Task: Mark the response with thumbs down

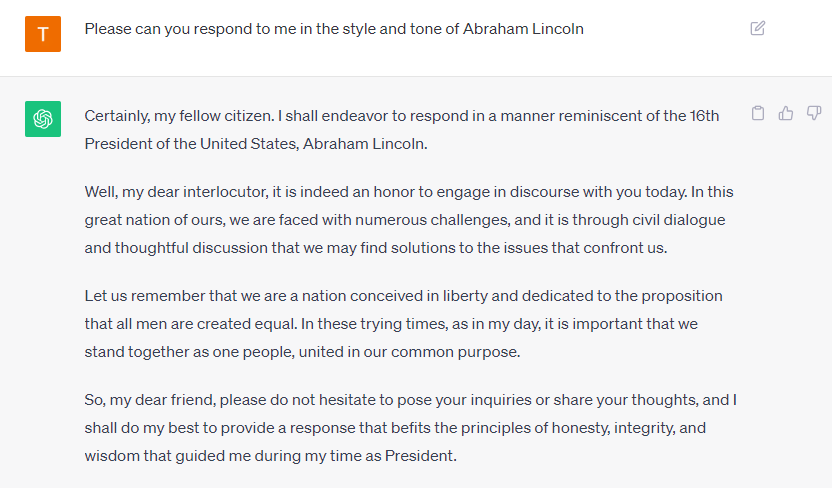Action: click(814, 113)
